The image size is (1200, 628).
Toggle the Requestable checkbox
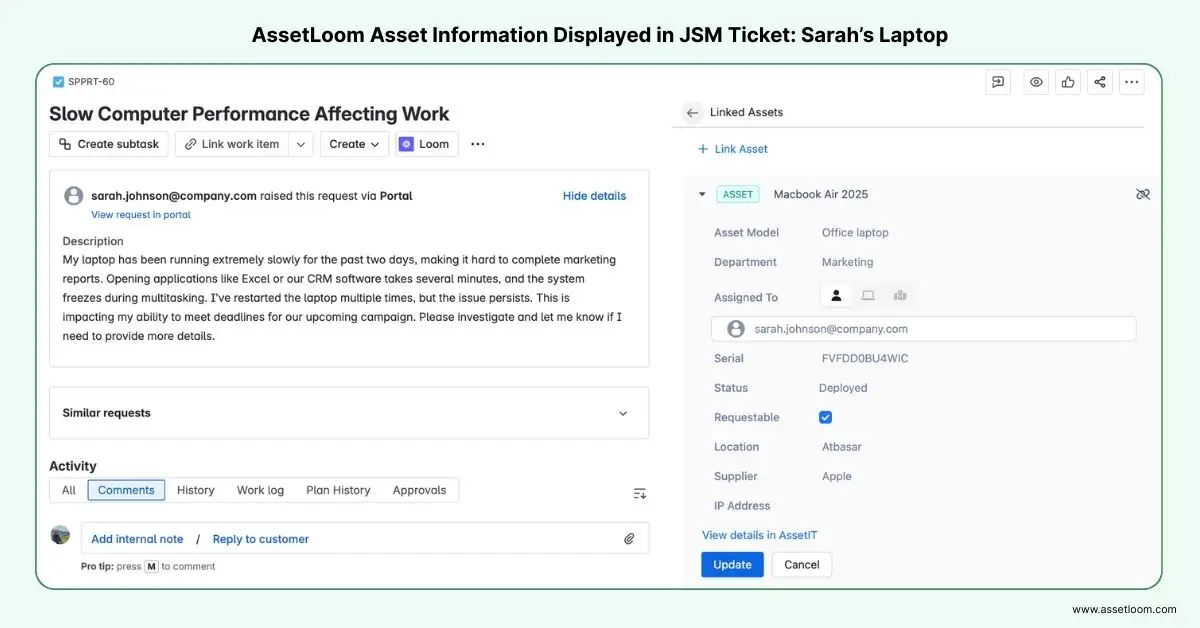point(825,417)
